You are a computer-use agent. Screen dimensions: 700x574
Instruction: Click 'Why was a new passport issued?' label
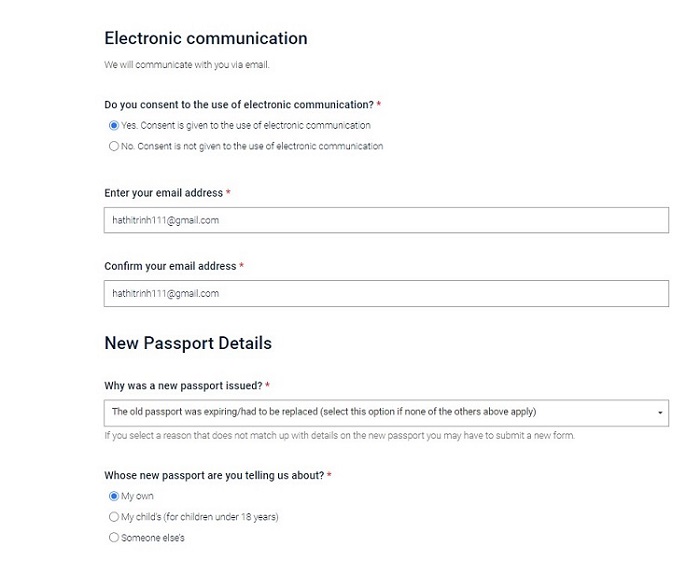[183, 385]
